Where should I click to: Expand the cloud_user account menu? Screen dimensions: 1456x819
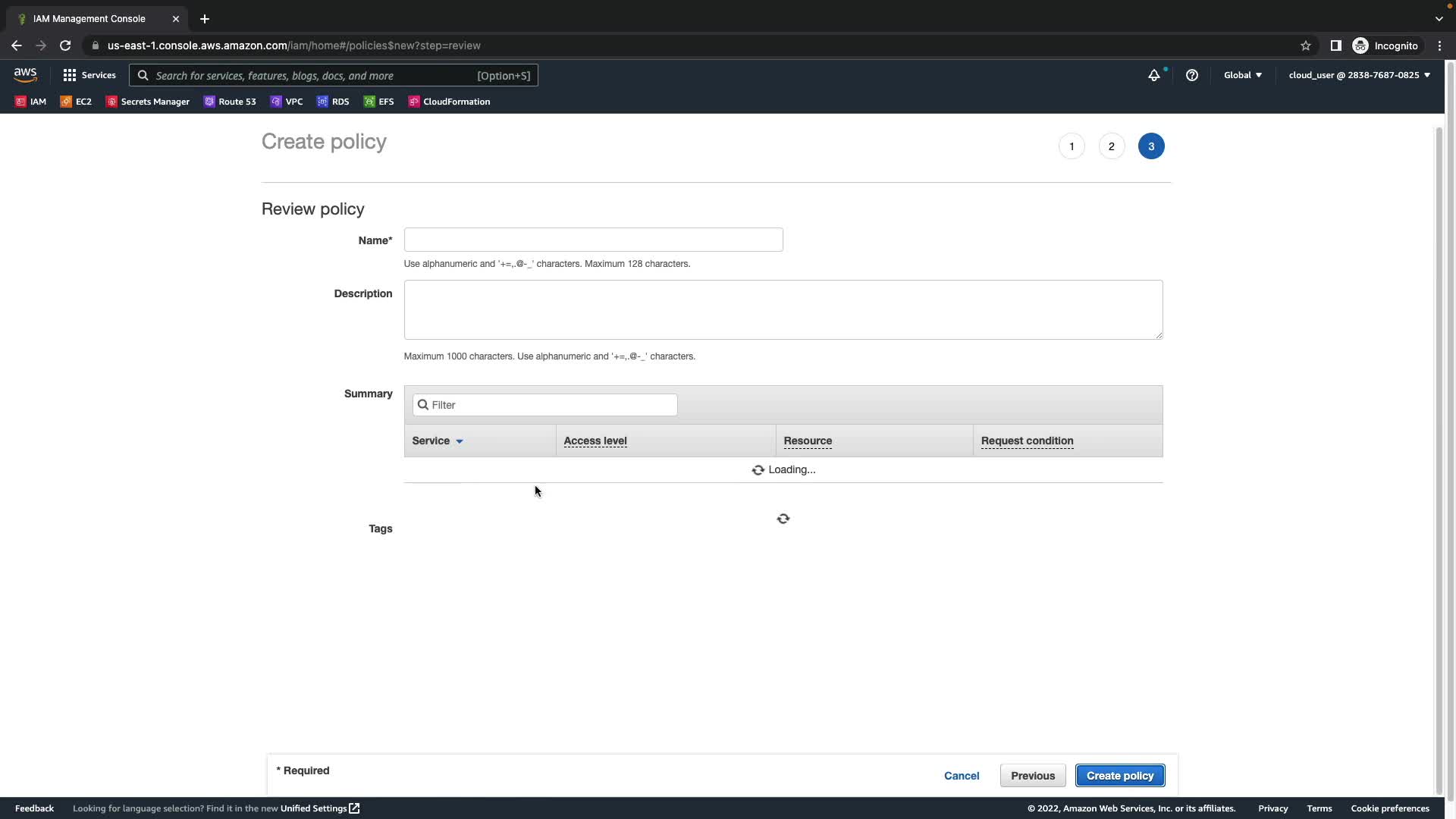[x=1359, y=75]
